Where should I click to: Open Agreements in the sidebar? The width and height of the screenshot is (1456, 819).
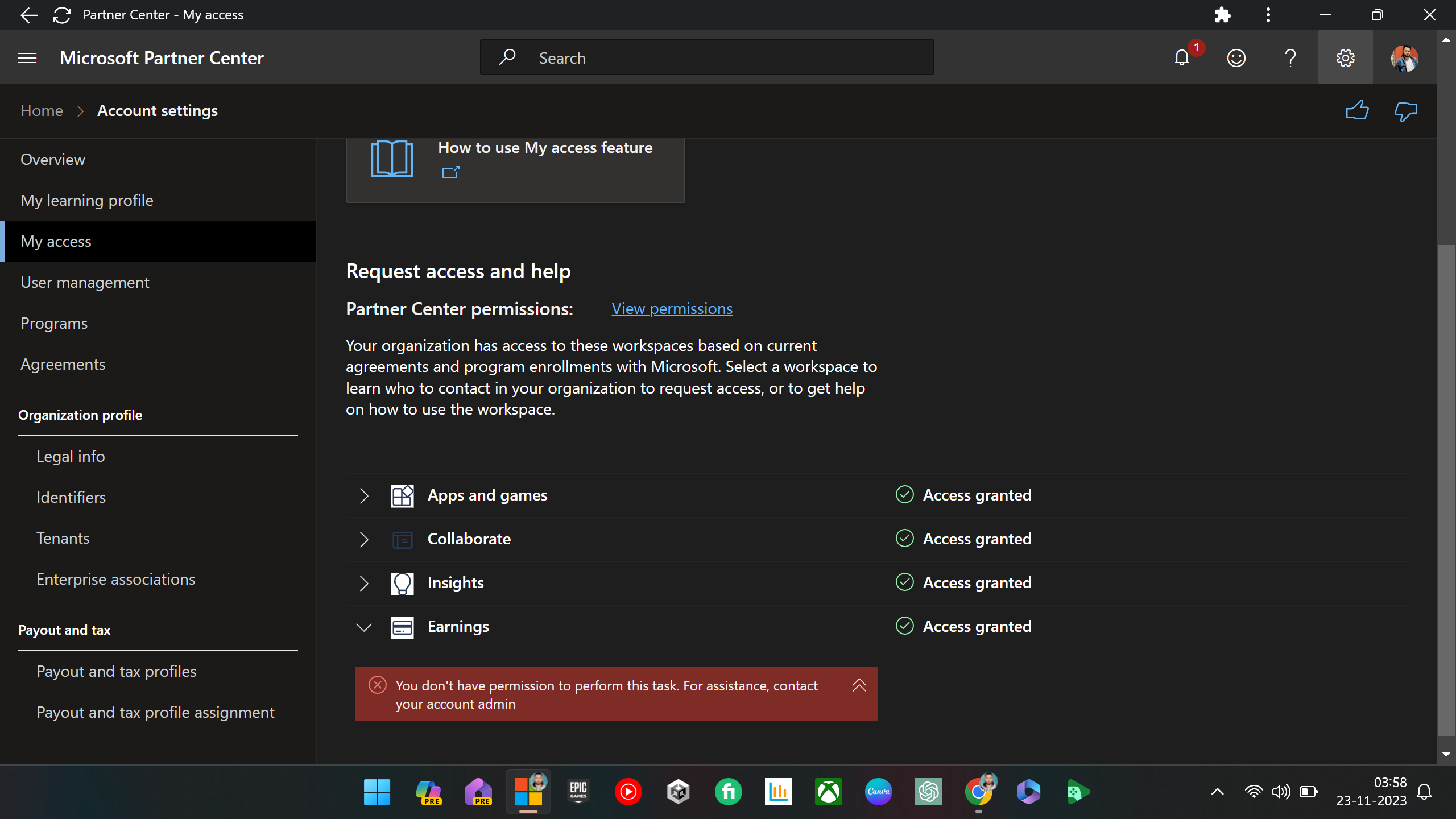click(158, 364)
